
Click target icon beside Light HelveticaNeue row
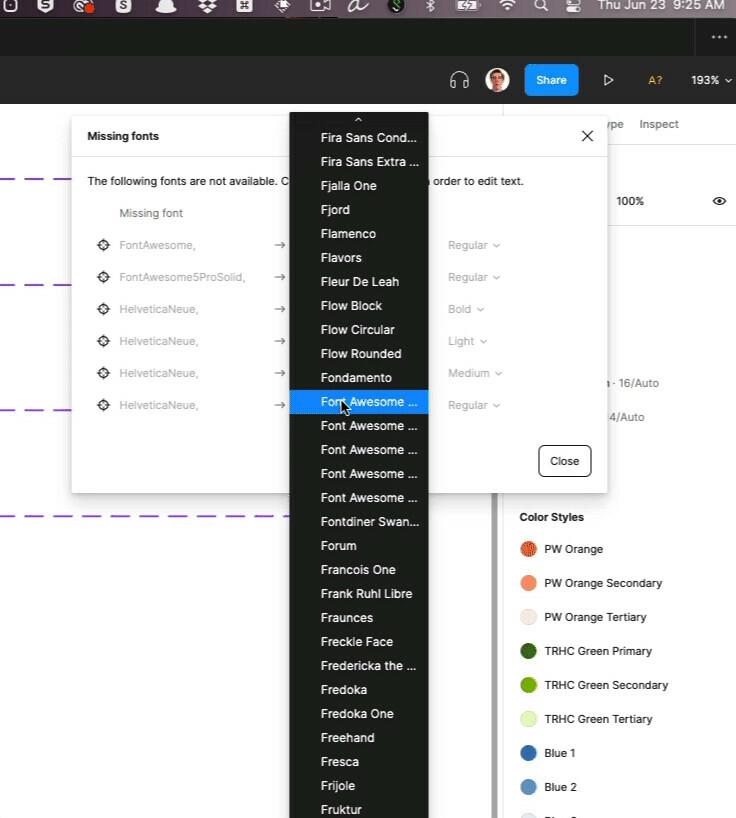coord(103,341)
